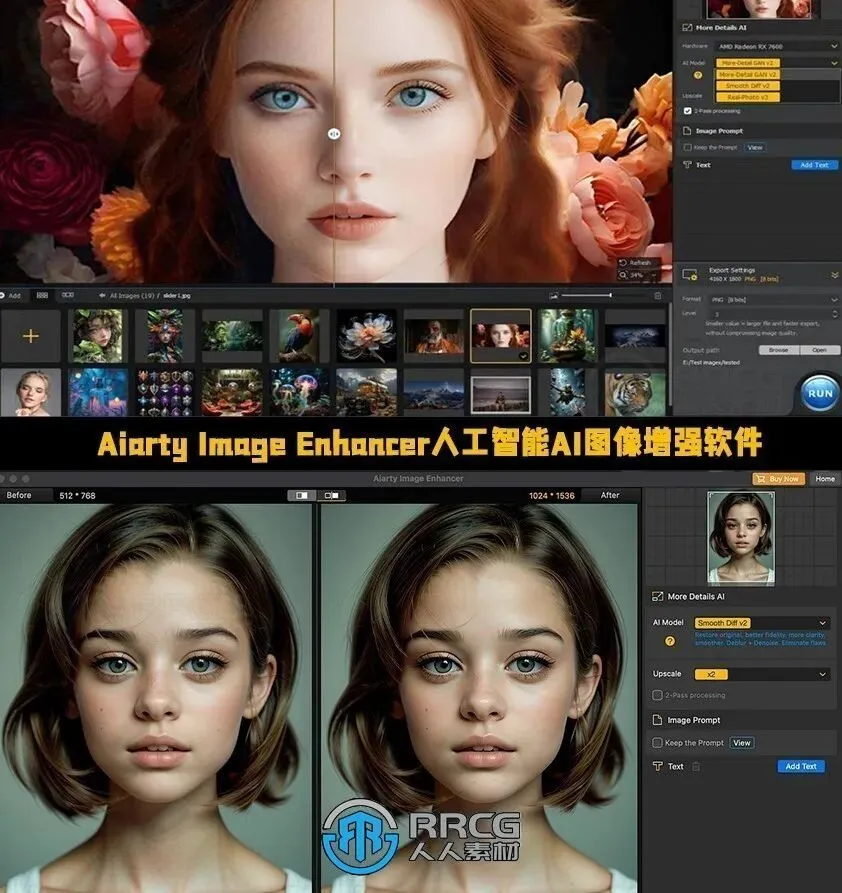
Task: Click the AI Model help icon in lower window
Action: (669, 641)
